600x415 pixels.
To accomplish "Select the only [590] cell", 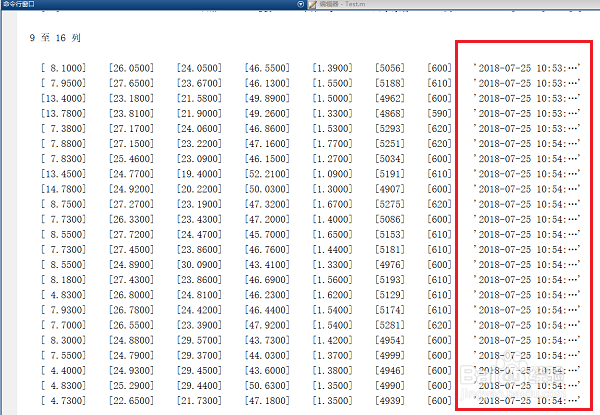I will (440, 114).
